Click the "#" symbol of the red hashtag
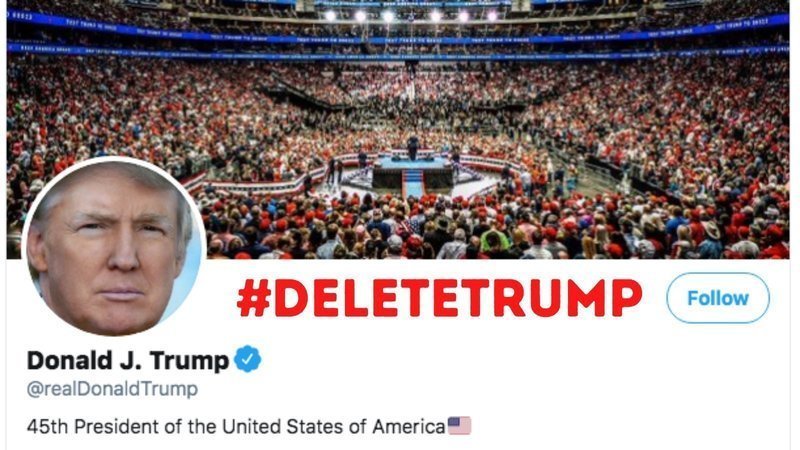Image resolution: width=800 pixels, height=450 pixels. coord(254,298)
